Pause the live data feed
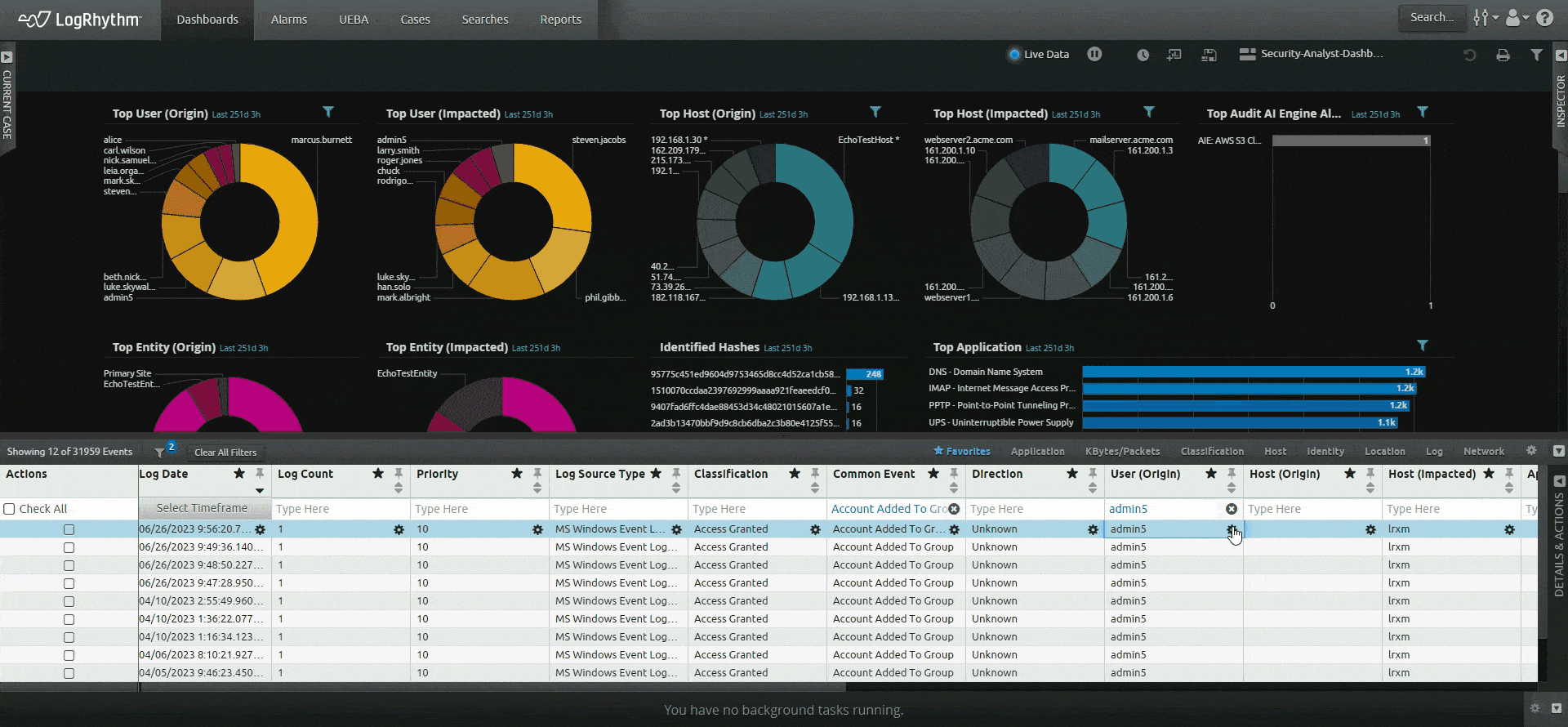This screenshot has width=1568, height=727. [x=1094, y=54]
